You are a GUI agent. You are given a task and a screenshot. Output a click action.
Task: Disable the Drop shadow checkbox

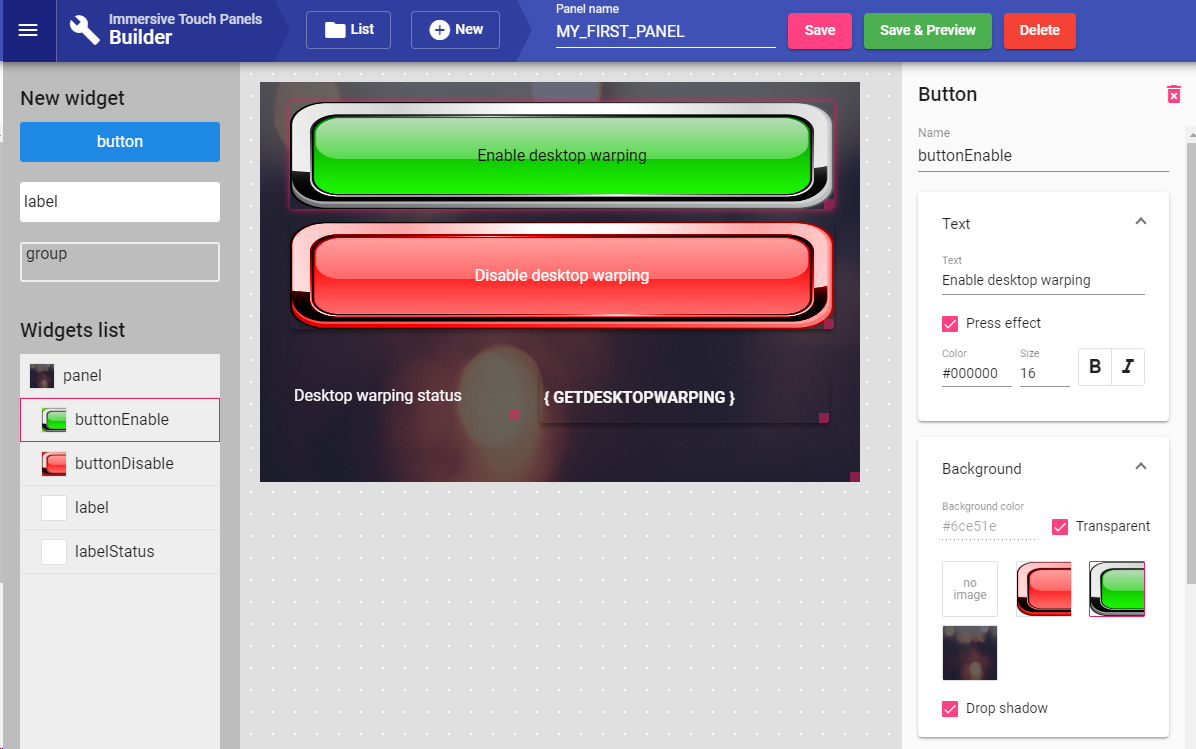950,709
